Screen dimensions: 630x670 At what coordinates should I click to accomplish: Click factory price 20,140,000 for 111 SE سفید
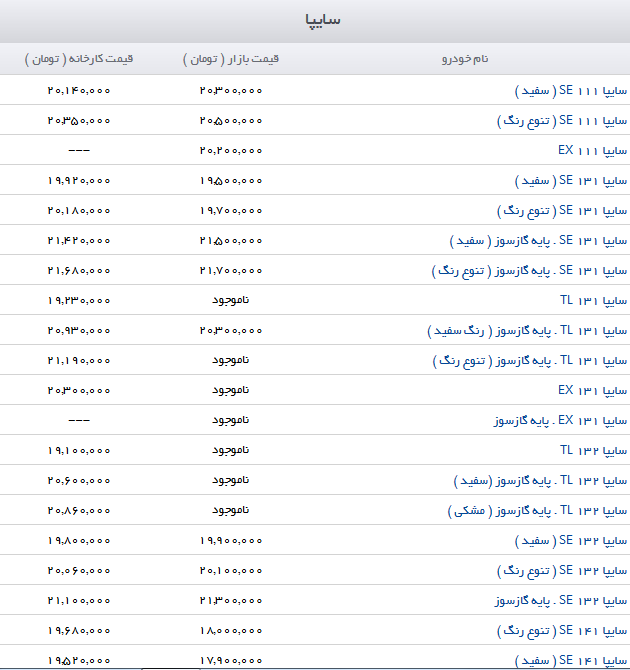(79, 91)
